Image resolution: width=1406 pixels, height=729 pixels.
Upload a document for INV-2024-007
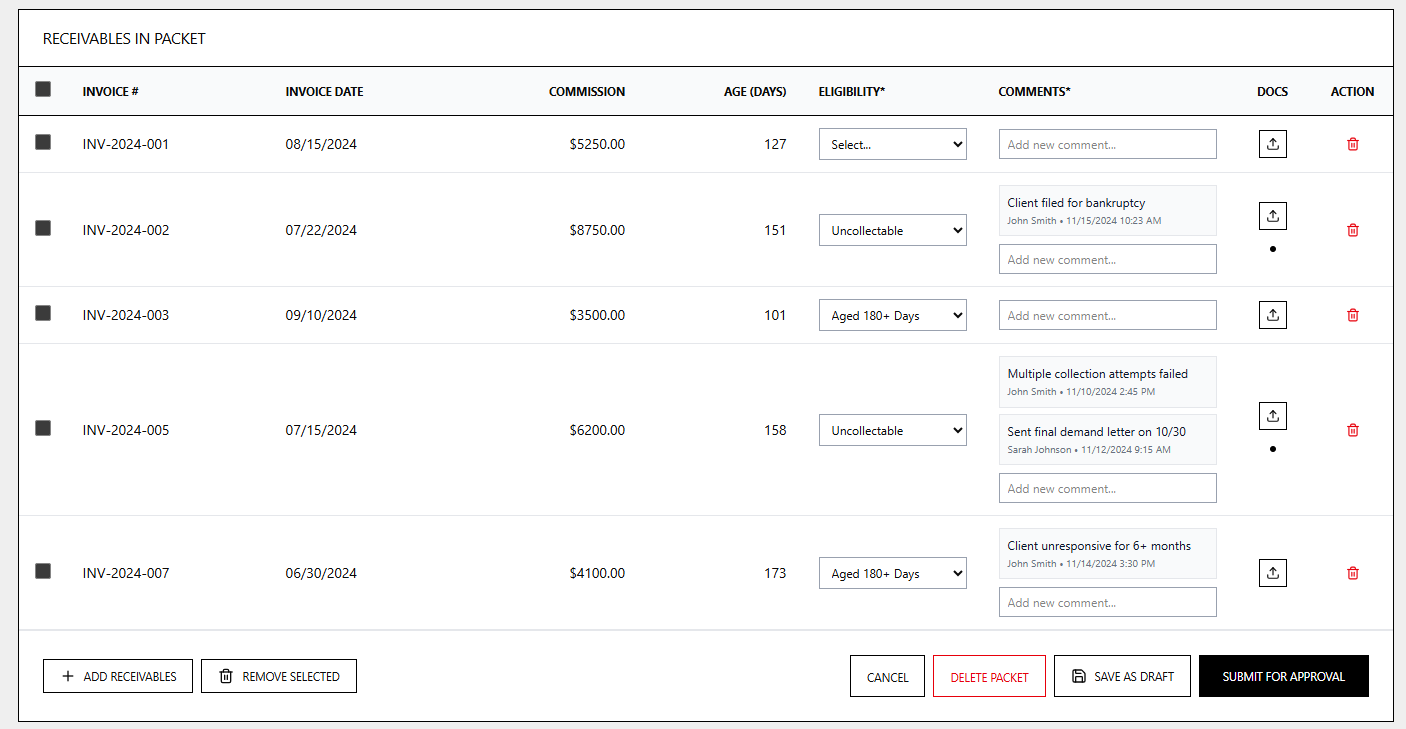point(1272,572)
